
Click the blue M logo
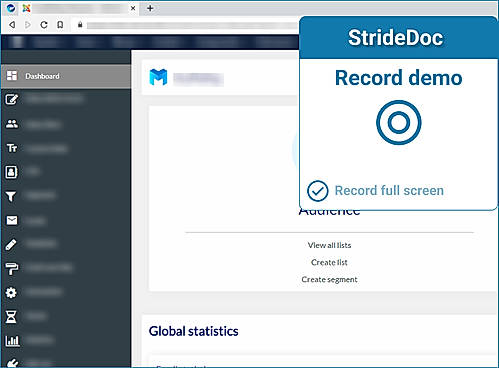(158, 77)
